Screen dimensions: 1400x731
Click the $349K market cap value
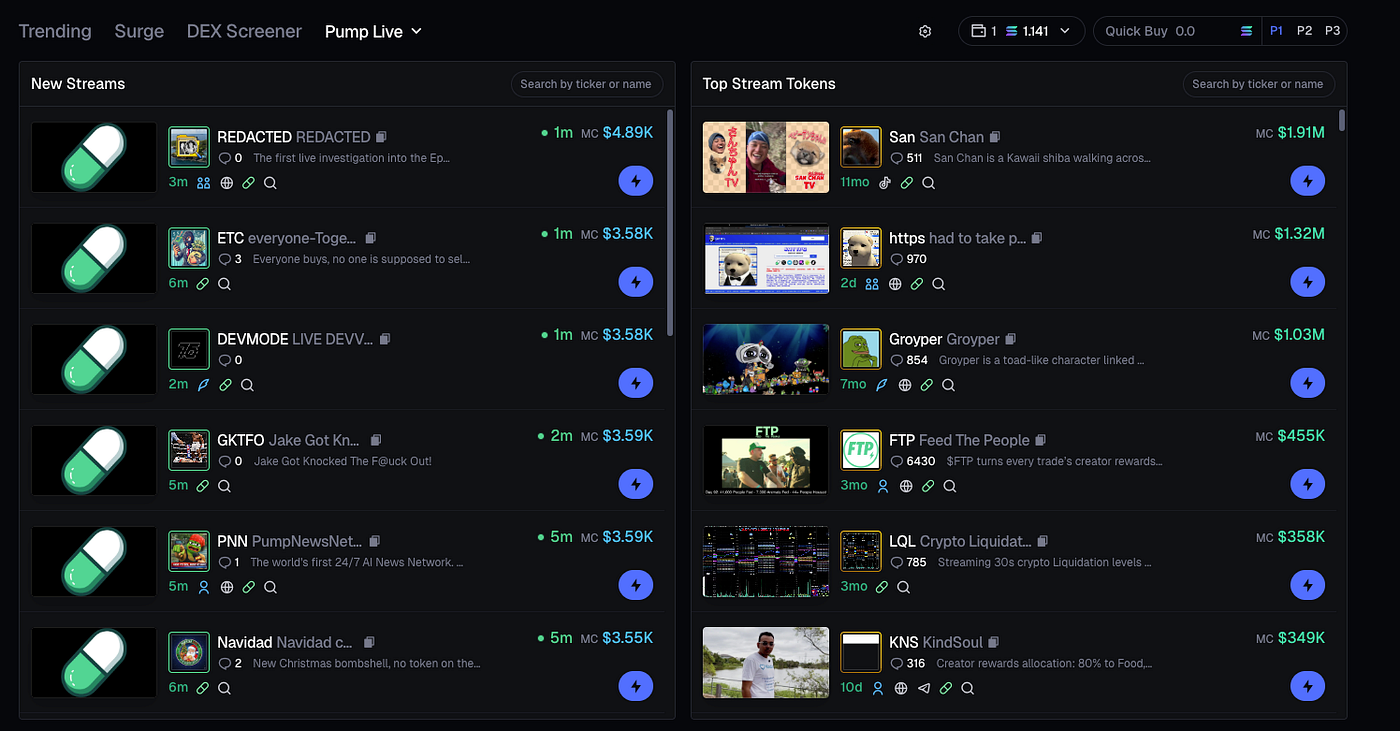[x=1302, y=638]
